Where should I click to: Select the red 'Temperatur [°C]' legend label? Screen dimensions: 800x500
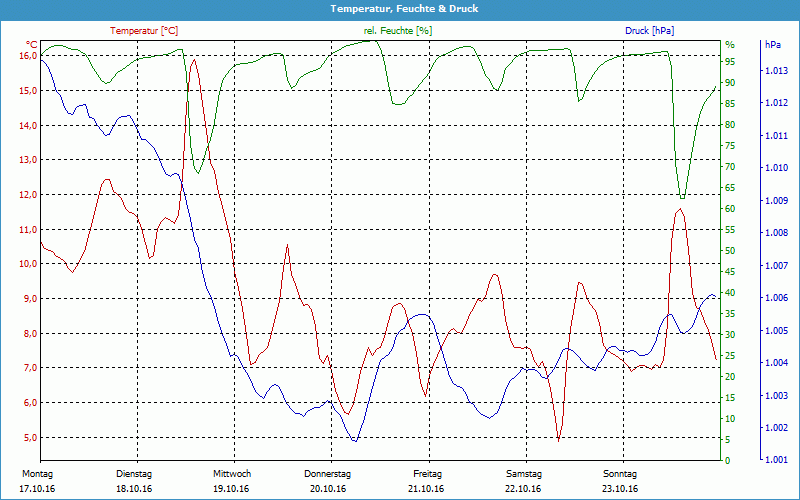coord(144,31)
